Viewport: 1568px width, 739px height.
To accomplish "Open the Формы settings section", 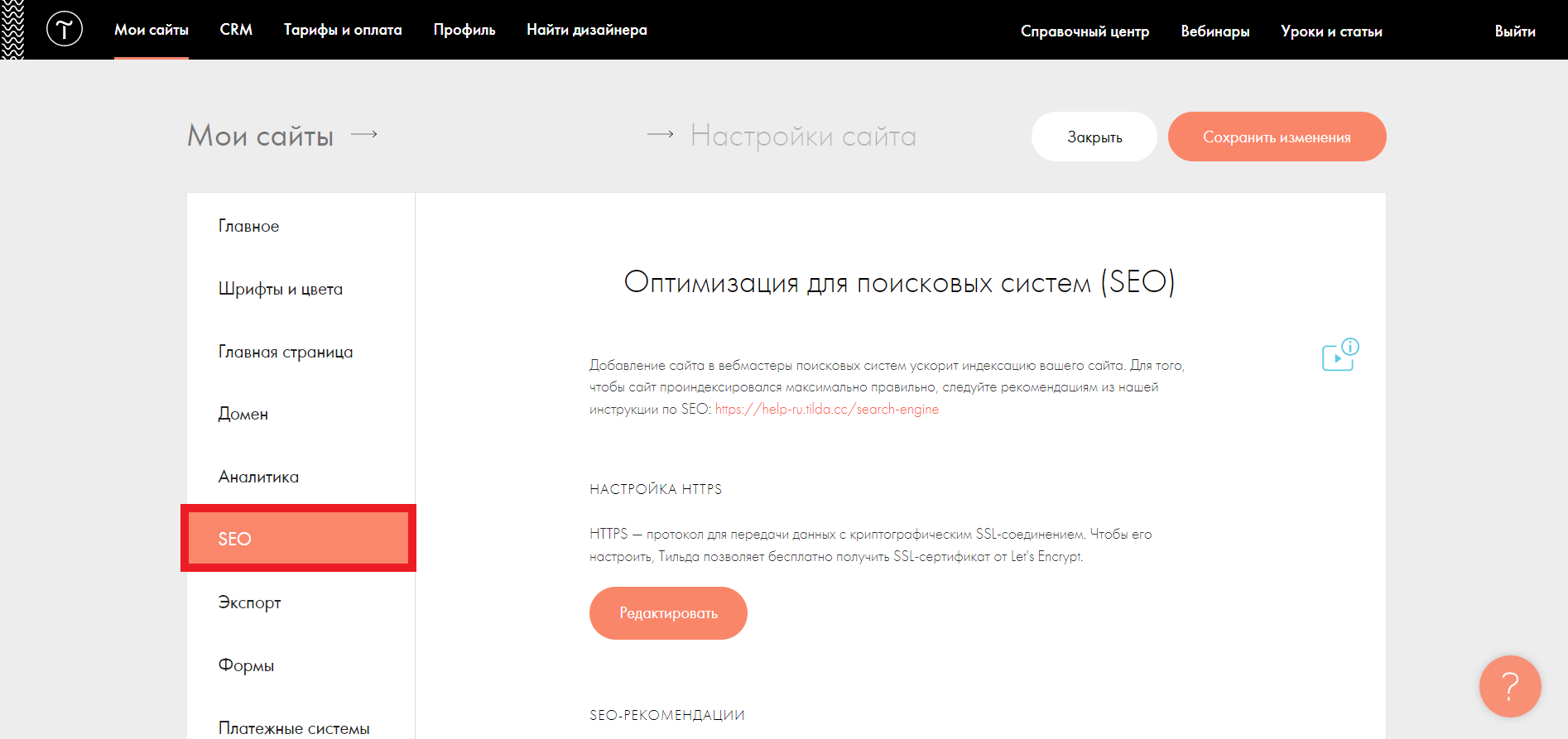I will tap(246, 665).
